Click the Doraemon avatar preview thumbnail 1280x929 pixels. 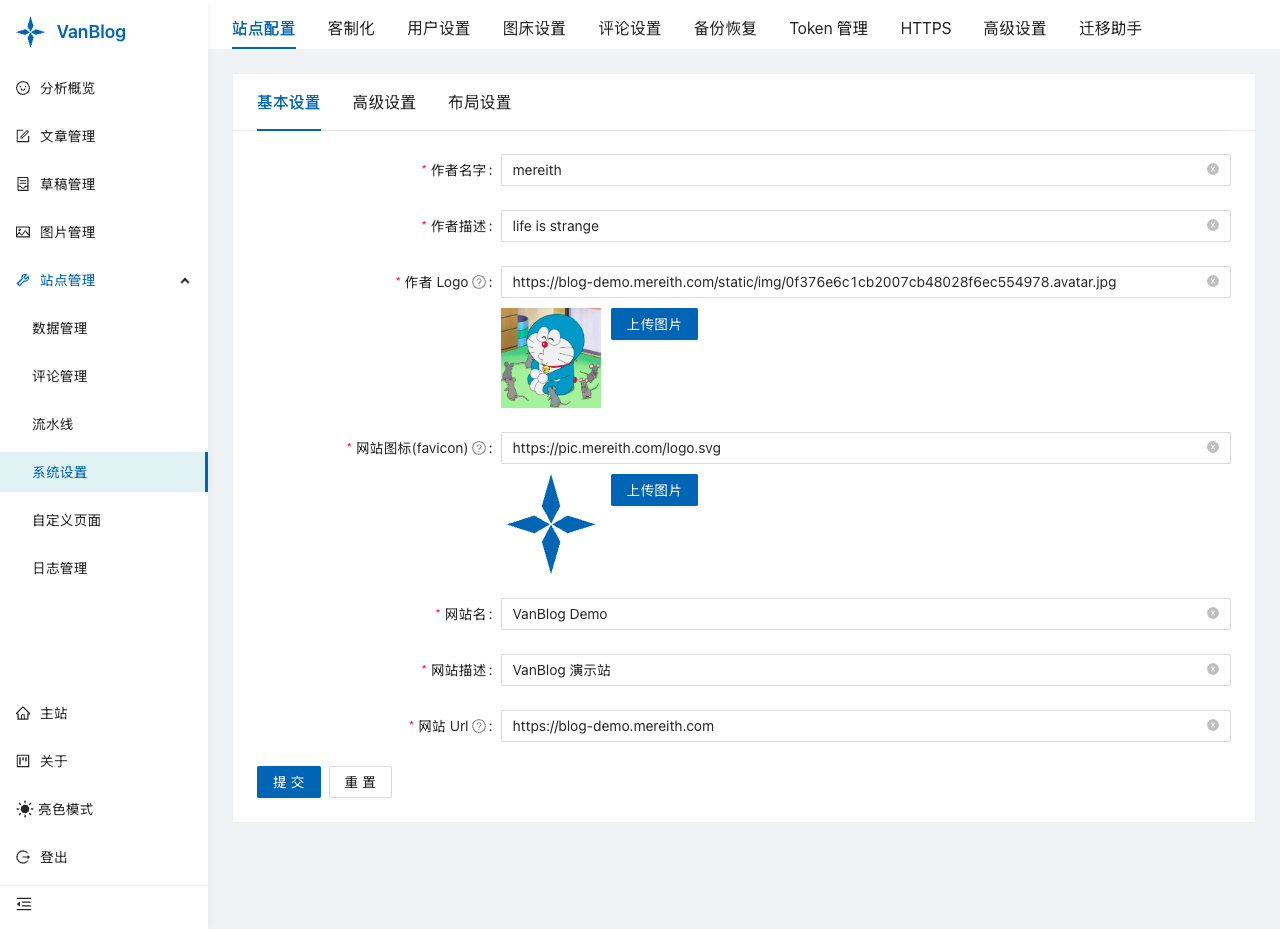pyautogui.click(x=551, y=358)
